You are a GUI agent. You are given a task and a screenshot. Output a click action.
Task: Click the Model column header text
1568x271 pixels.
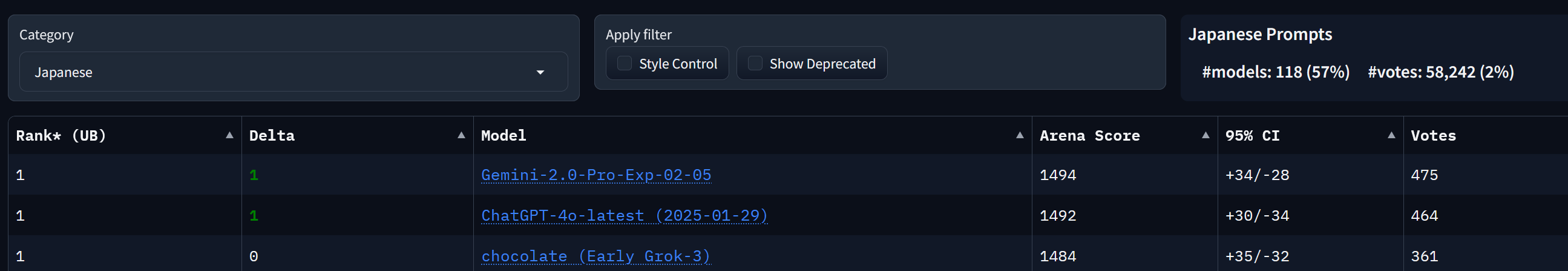504,136
